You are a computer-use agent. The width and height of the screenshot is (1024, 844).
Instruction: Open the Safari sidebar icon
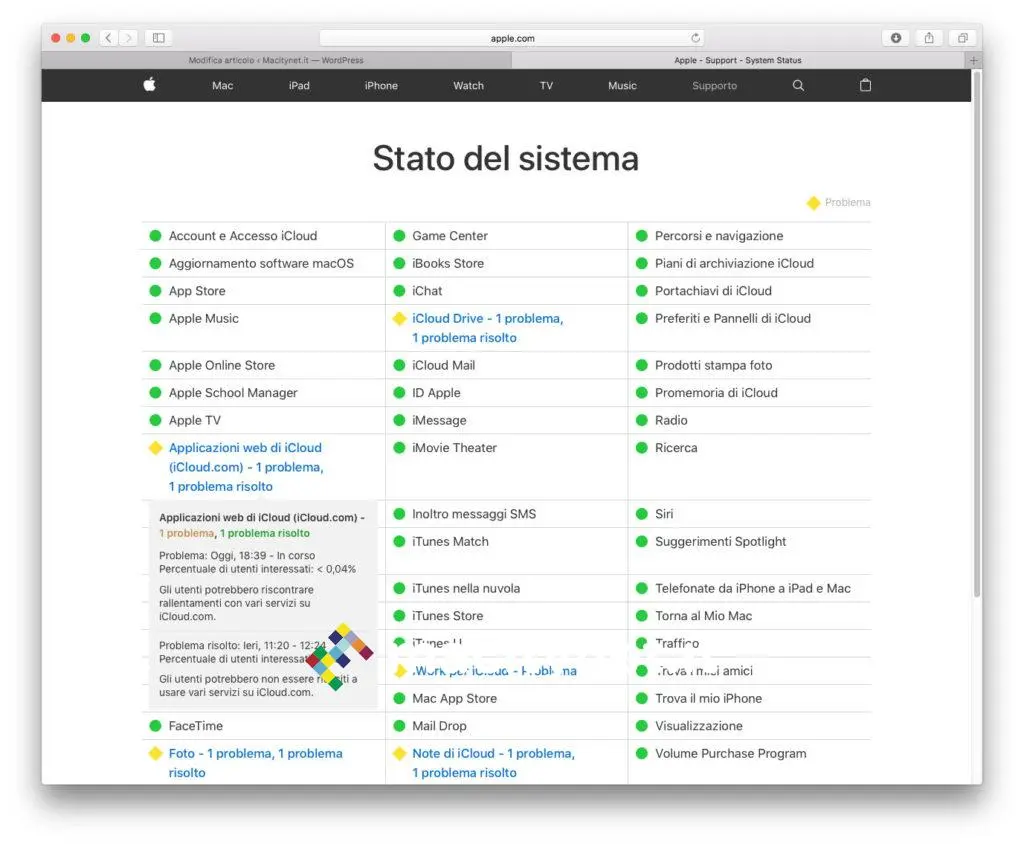point(158,37)
